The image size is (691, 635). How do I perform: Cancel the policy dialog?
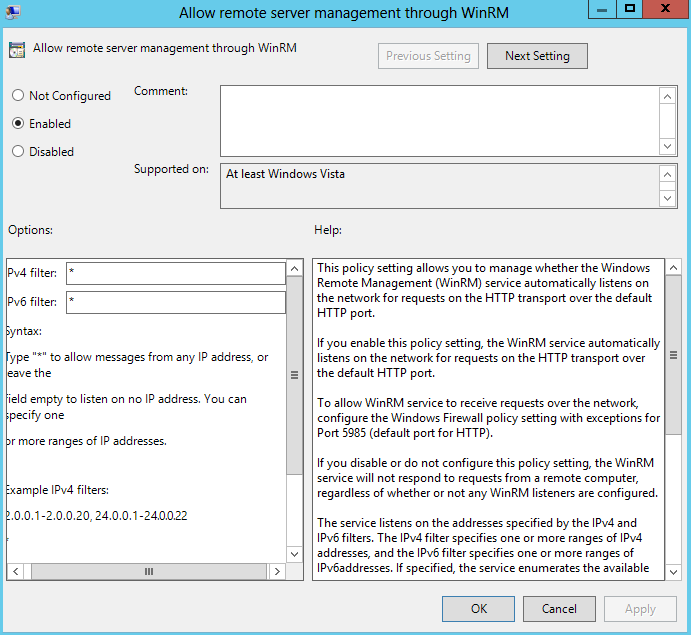click(559, 608)
